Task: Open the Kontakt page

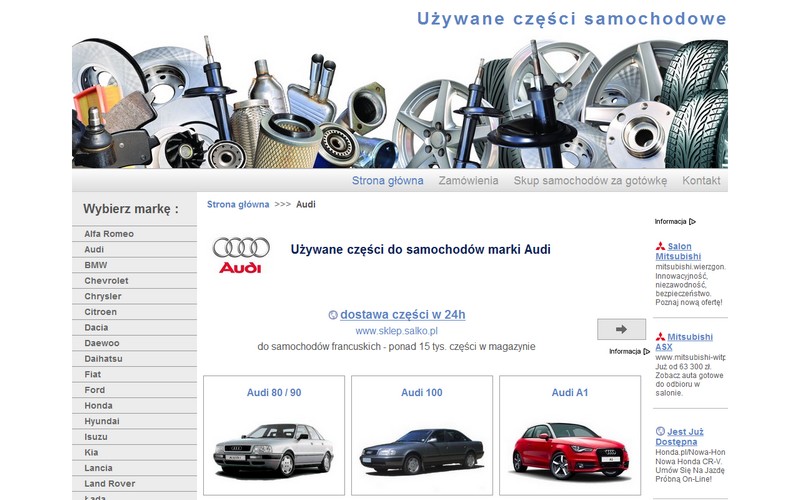Action: [701, 181]
